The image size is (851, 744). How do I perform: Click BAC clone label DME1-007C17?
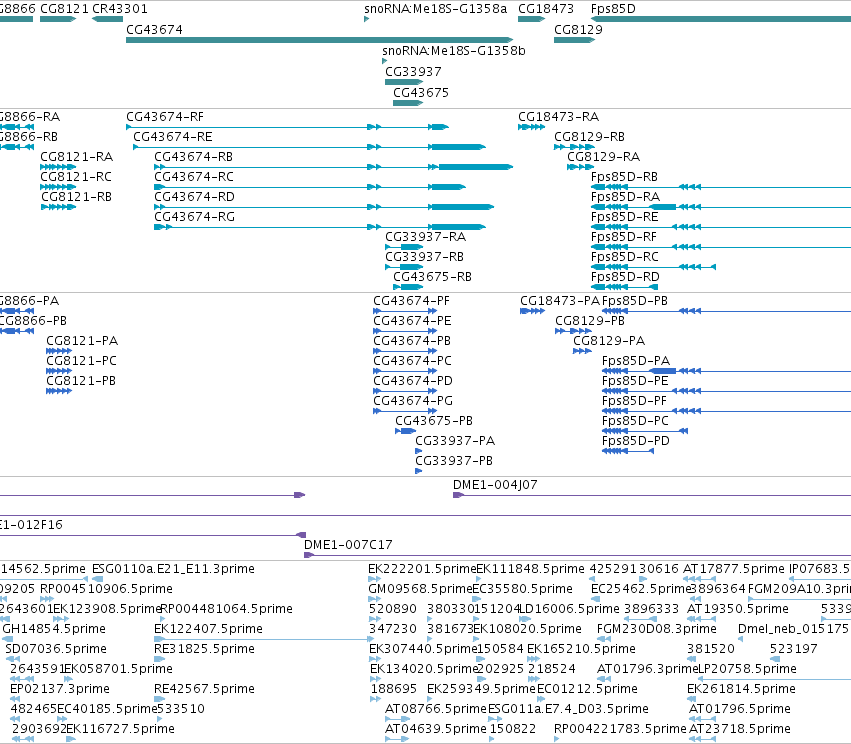[348, 545]
